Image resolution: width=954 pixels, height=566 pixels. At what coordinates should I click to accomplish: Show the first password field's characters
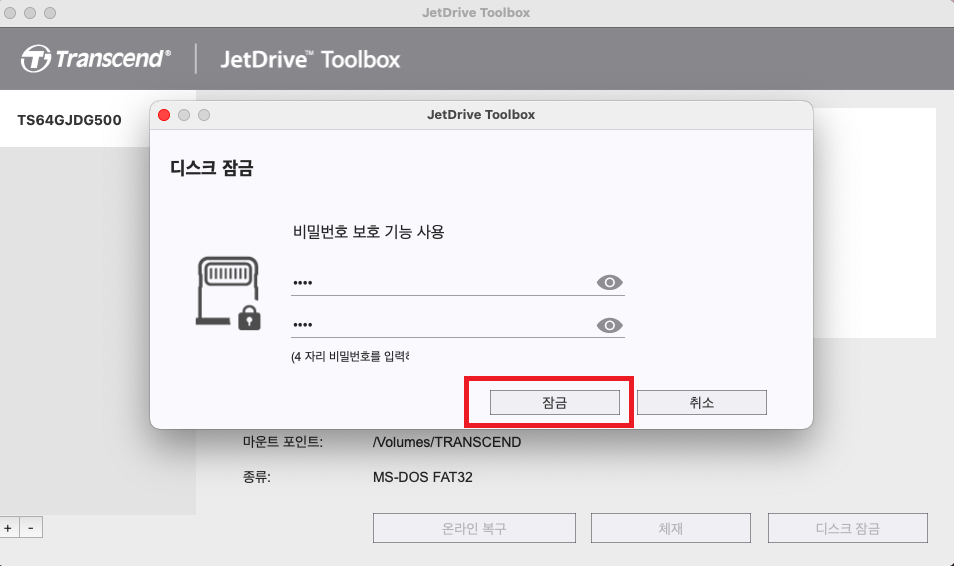pos(609,282)
